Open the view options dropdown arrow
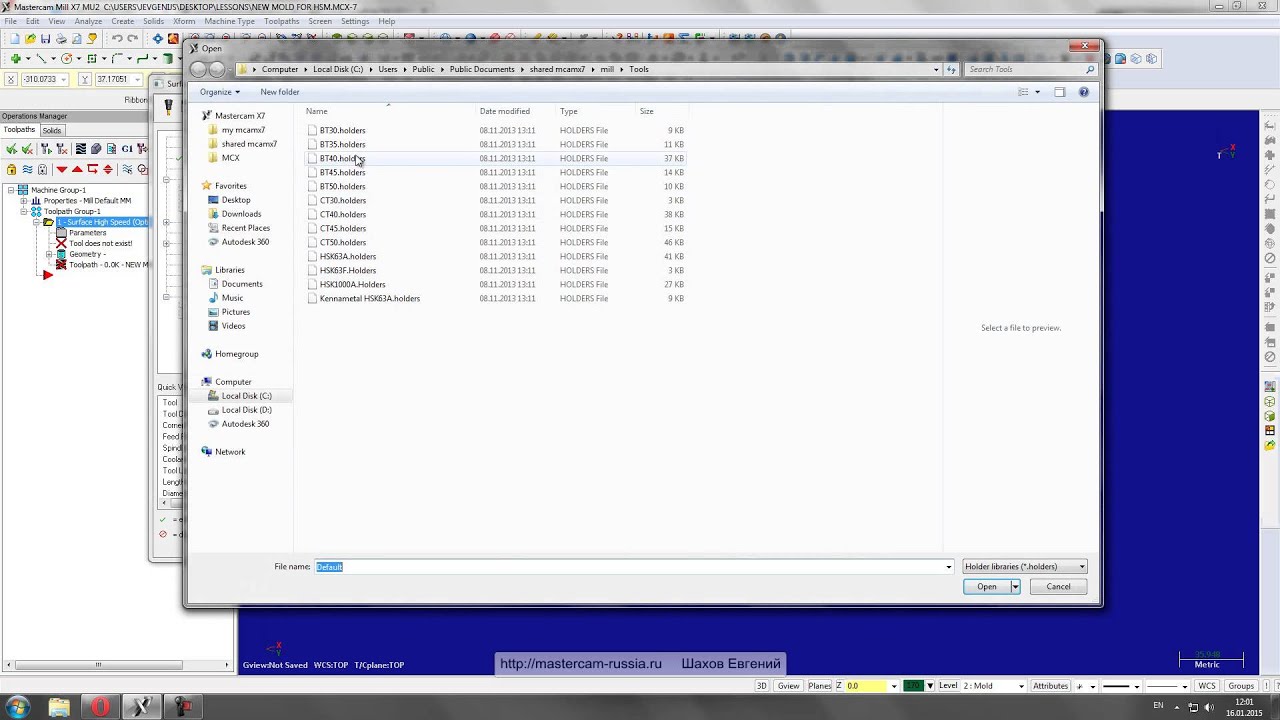The height and width of the screenshot is (720, 1280). tap(1037, 92)
